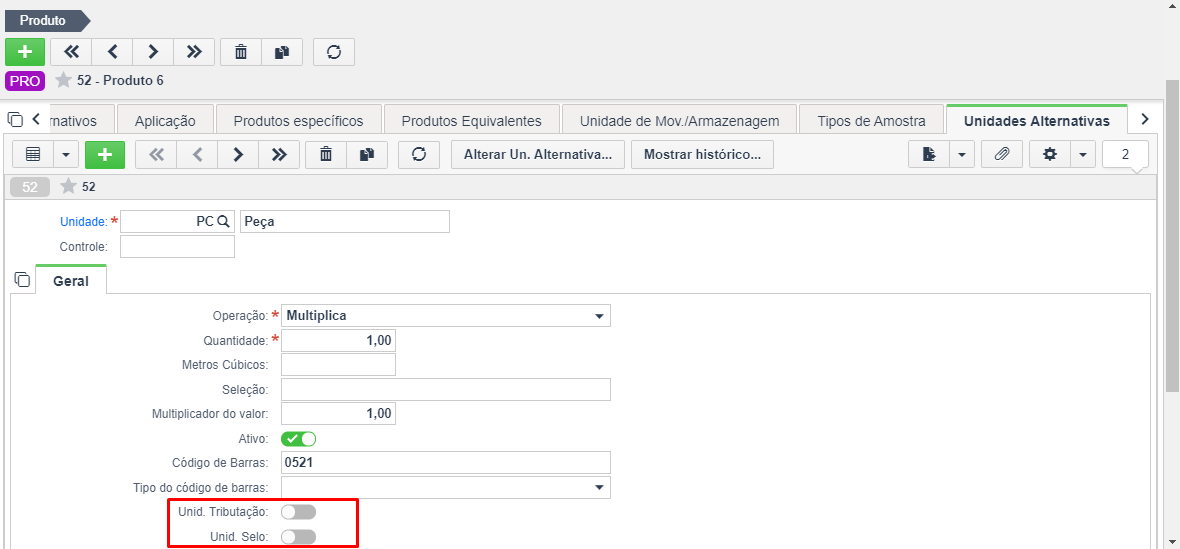Click scrollbar down arrow at bottom right
The height and width of the screenshot is (549, 1180).
click(x=1172, y=541)
